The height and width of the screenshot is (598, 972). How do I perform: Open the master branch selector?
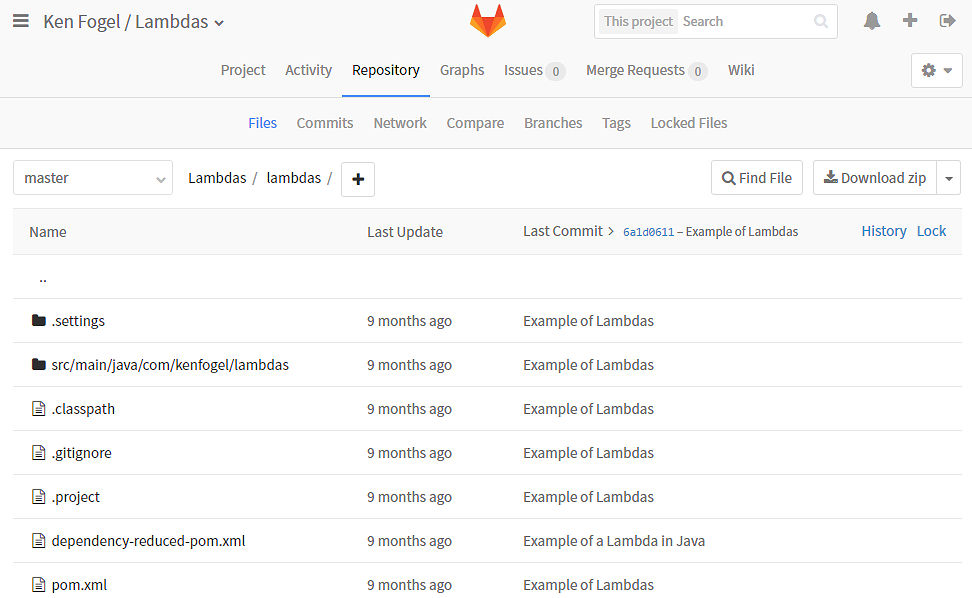tap(93, 178)
